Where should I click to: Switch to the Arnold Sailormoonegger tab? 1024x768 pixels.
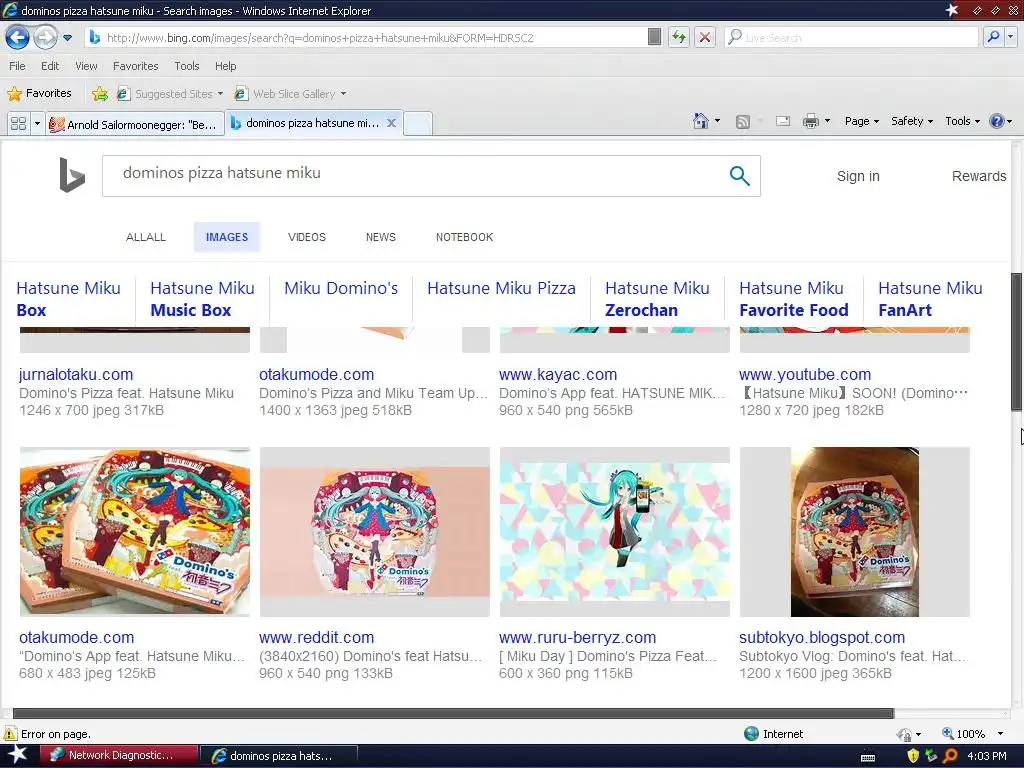click(135, 123)
